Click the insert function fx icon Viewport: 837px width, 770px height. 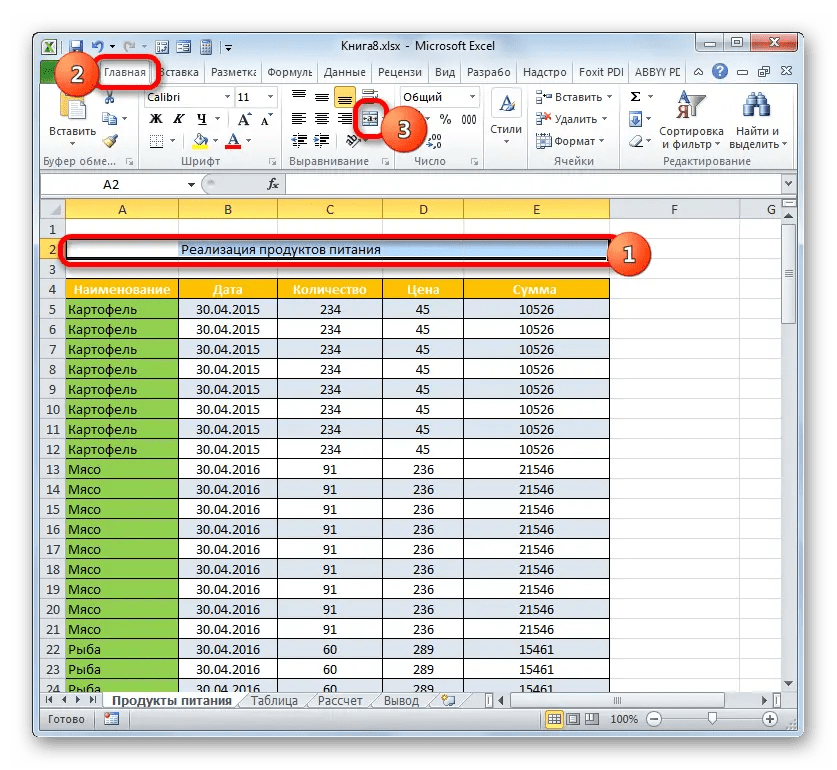coord(273,184)
